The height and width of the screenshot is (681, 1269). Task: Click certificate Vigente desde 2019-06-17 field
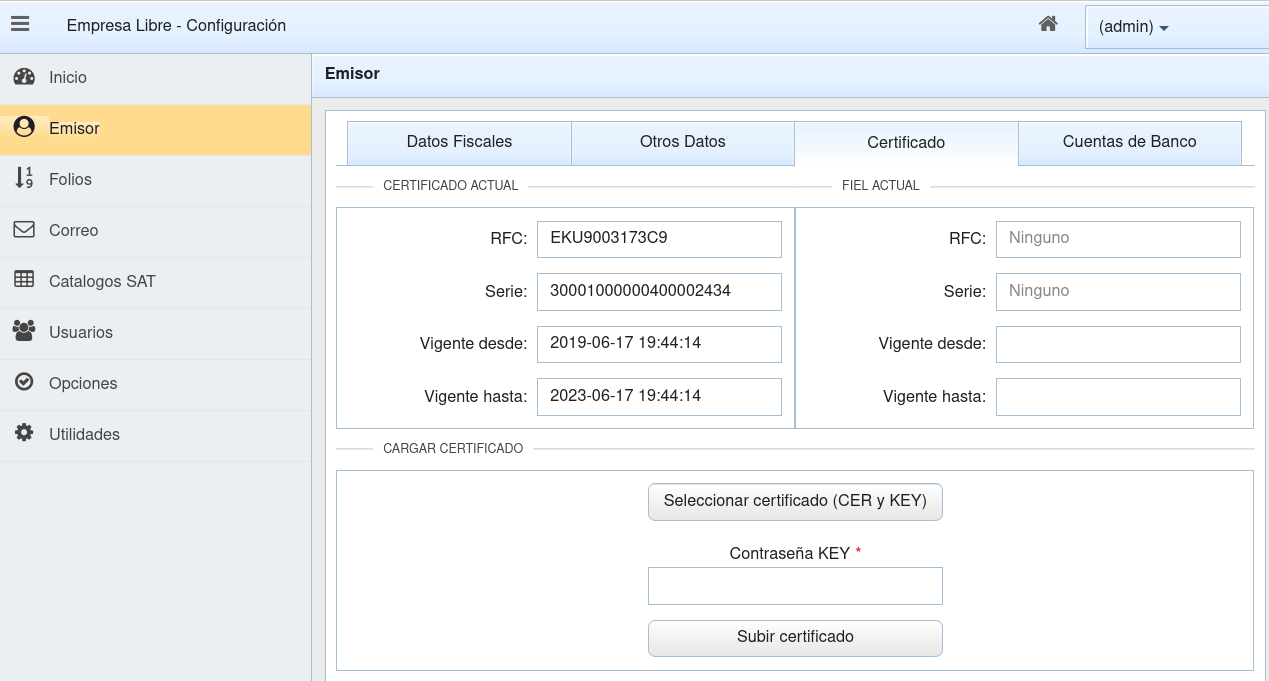point(659,344)
